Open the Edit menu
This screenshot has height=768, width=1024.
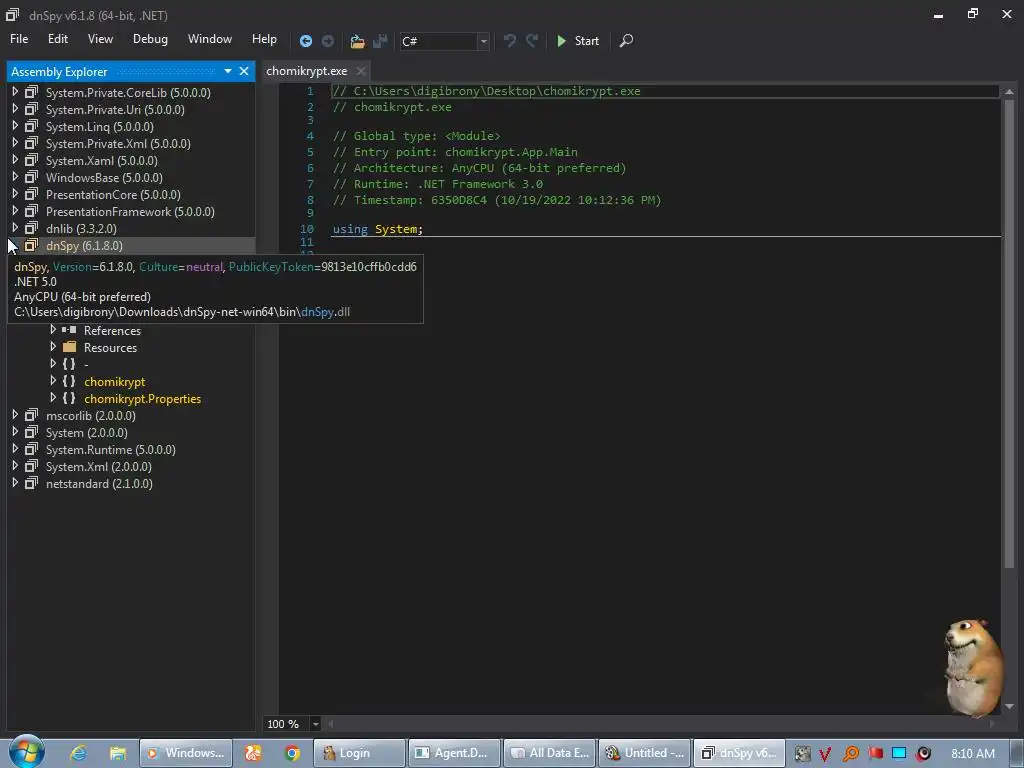click(x=57, y=39)
